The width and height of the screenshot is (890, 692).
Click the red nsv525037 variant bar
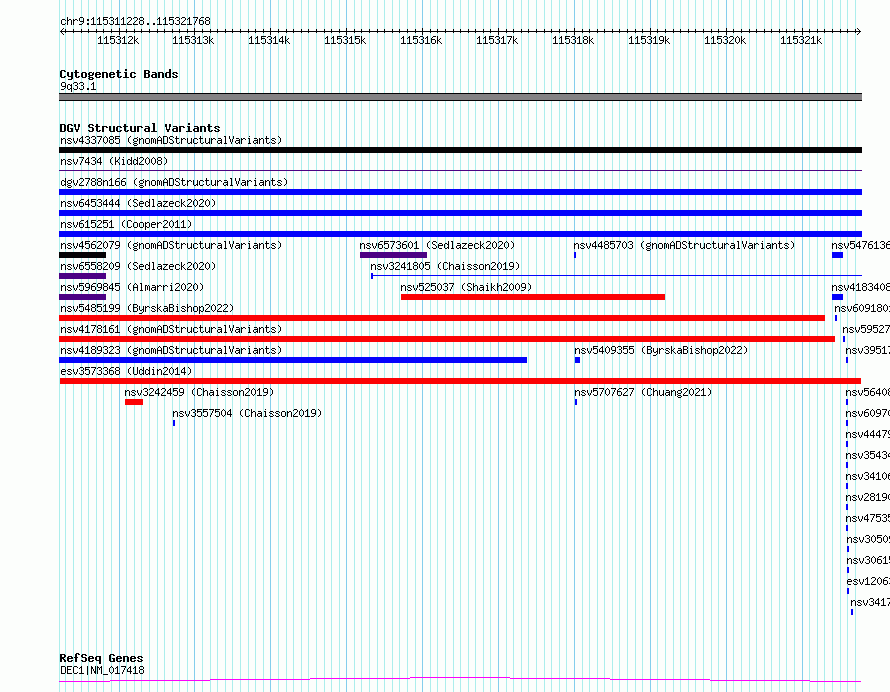pos(533,297)
